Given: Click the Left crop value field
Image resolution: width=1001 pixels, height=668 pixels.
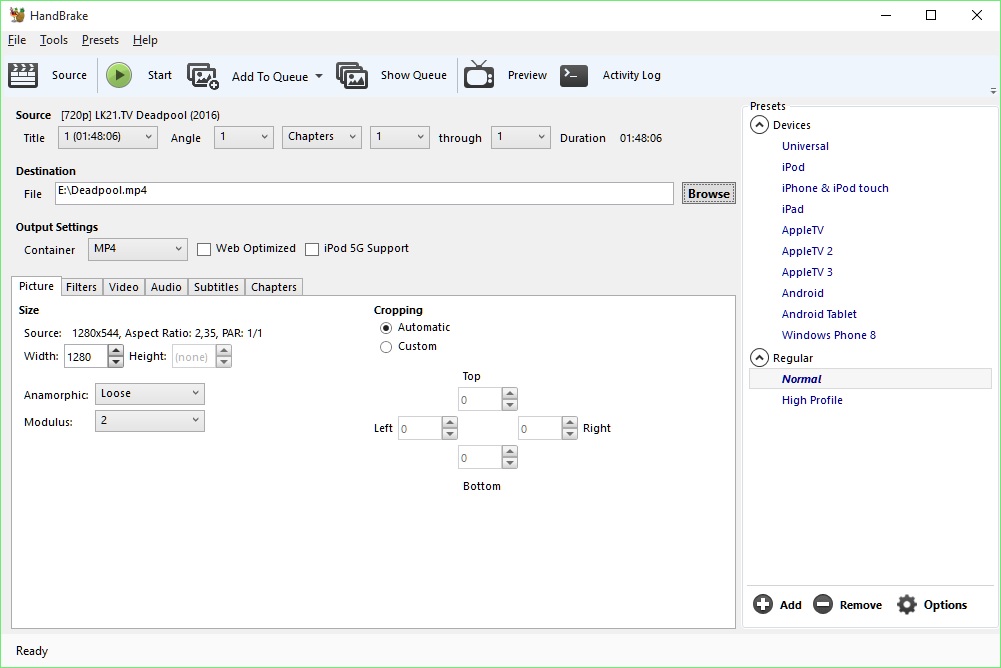Looking at the screenshot, I should (x=419, y=429).
